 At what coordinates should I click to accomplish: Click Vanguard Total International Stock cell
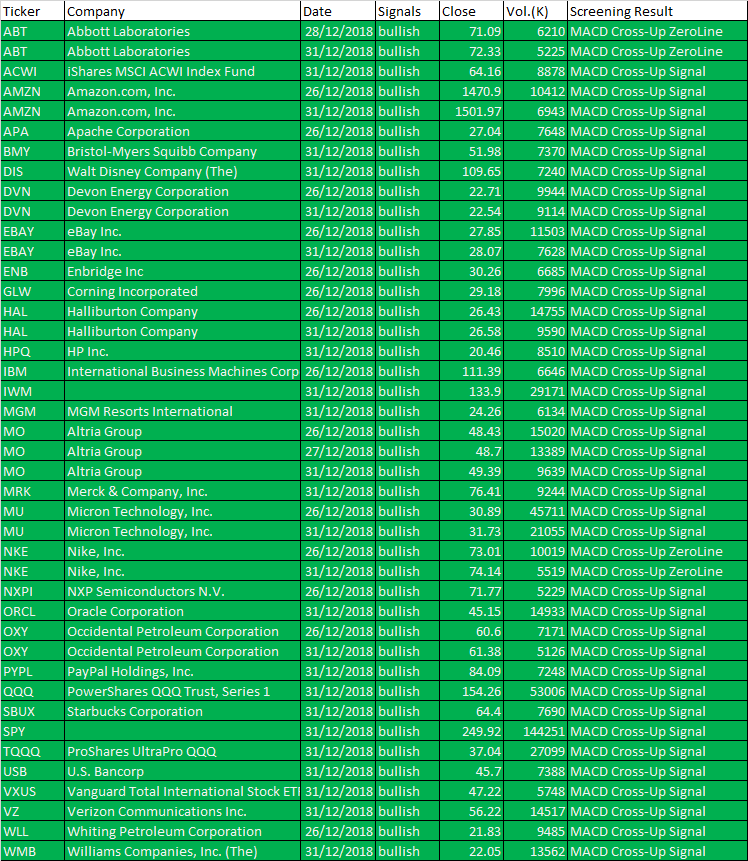click(182, 791)
